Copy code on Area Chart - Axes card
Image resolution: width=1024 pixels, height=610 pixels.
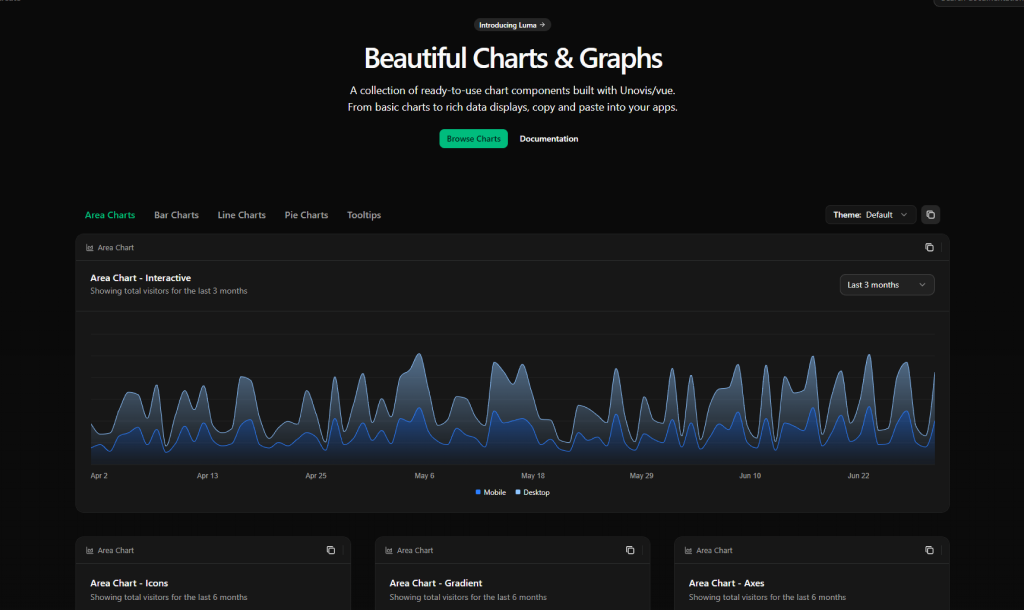[x=929, y=550]
